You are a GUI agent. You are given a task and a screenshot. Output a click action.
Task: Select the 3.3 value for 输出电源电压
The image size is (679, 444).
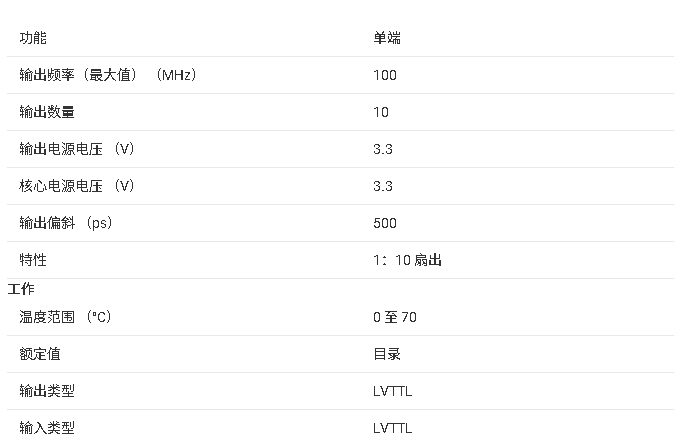(x=383, y=149)
